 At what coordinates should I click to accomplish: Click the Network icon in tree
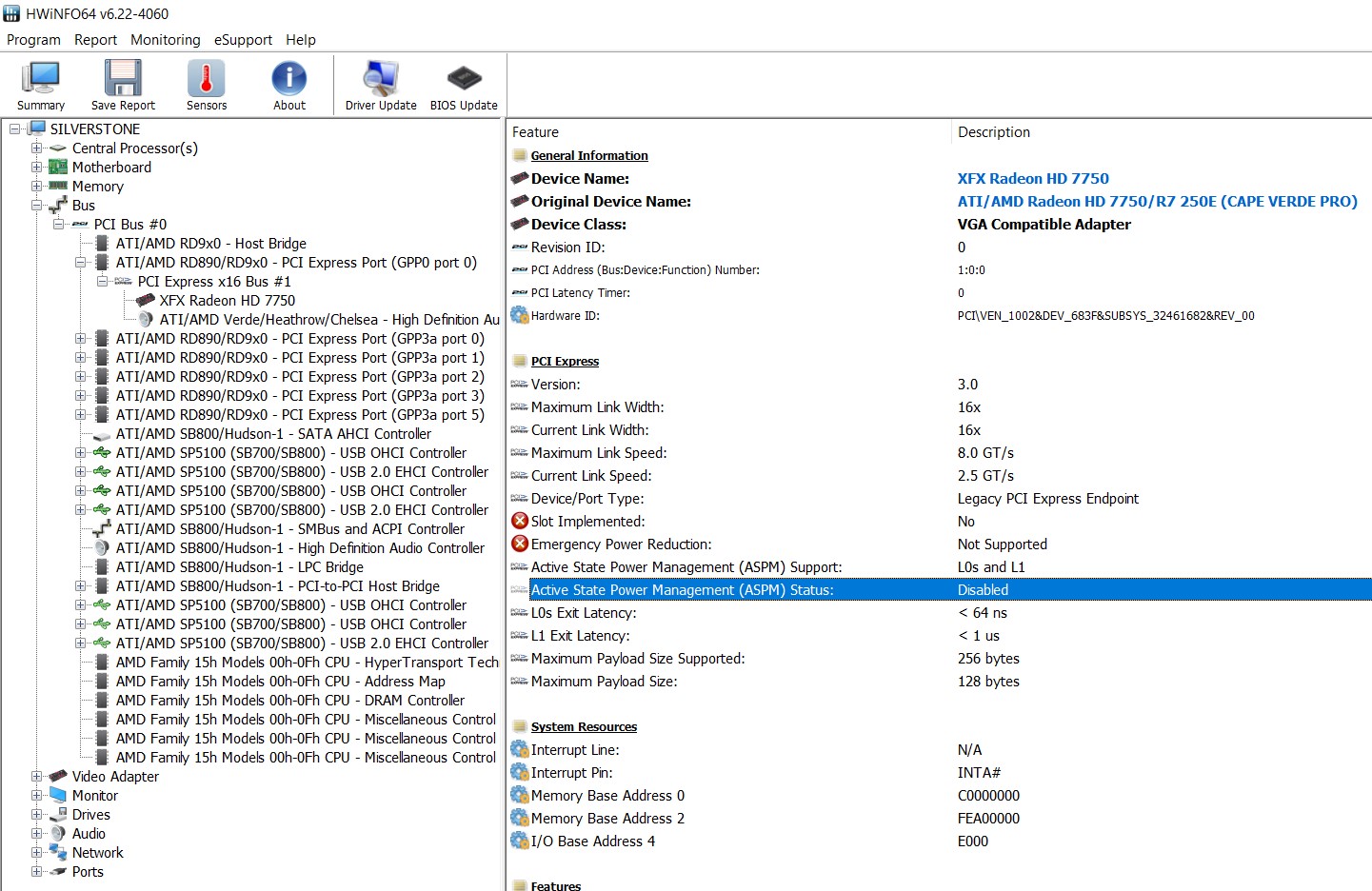coord(58,852)
